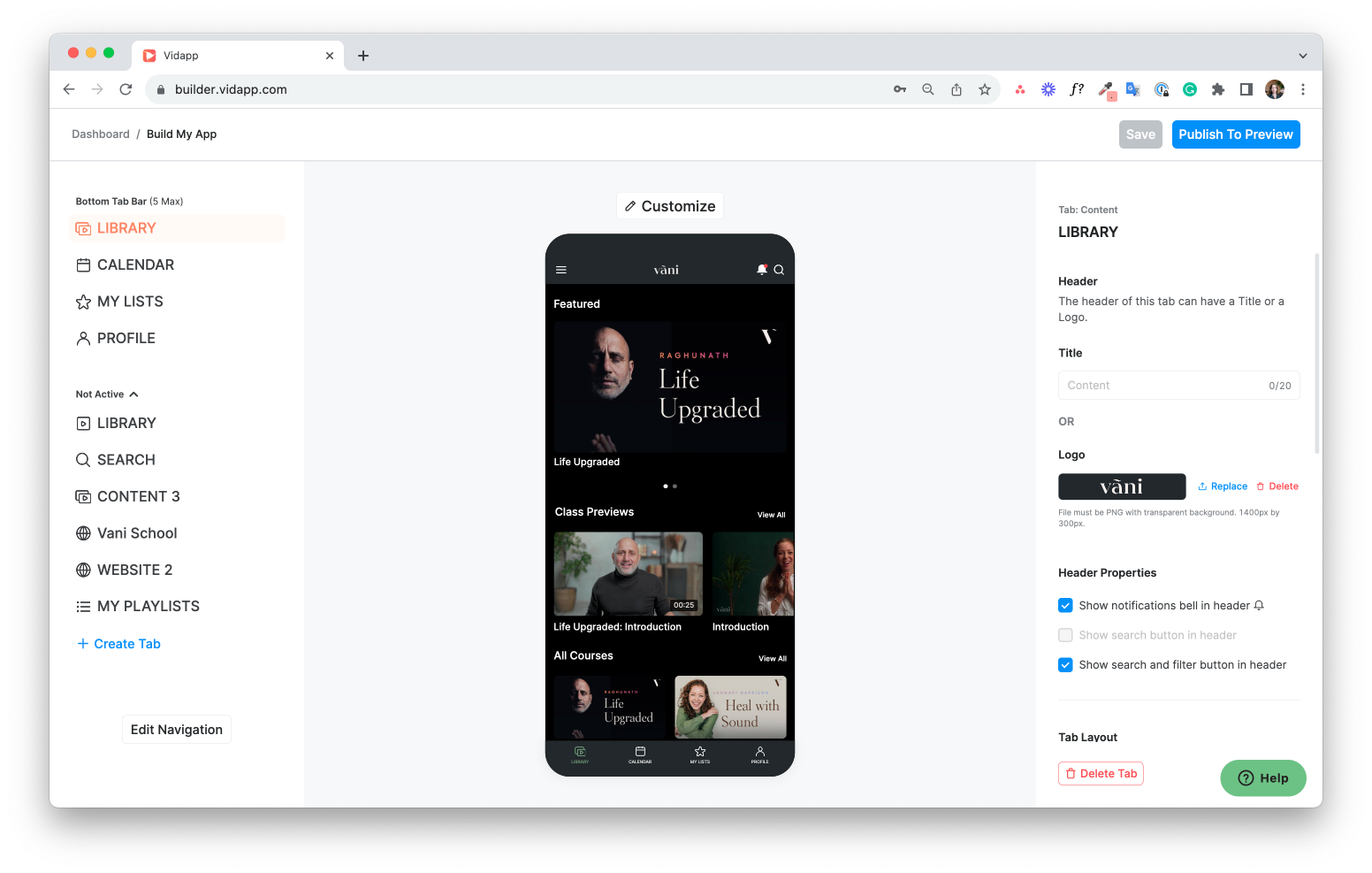Image resolution: width=1372 pixels, height=873 pixels.
Task: Click the Title input field
Action: (x=1162, y=386)
